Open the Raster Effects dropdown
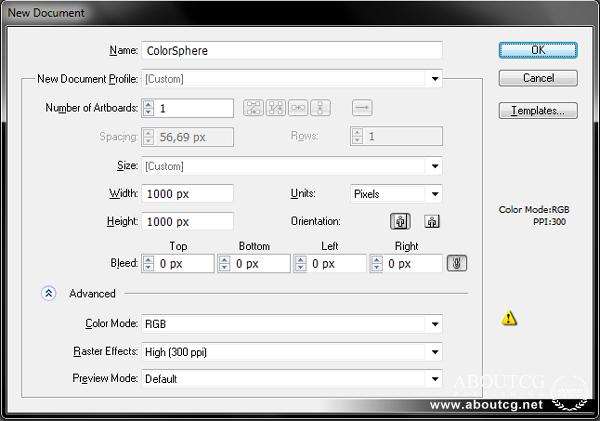Screen dimensions: 600x421 click(436, 352)
